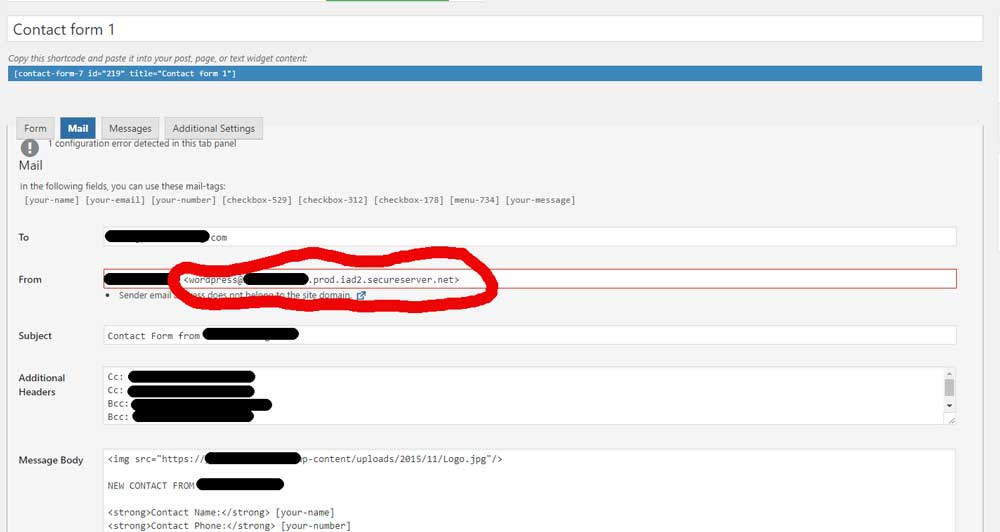
Task: Click the [your-message] mail-tag
Action: coord(540,200)
